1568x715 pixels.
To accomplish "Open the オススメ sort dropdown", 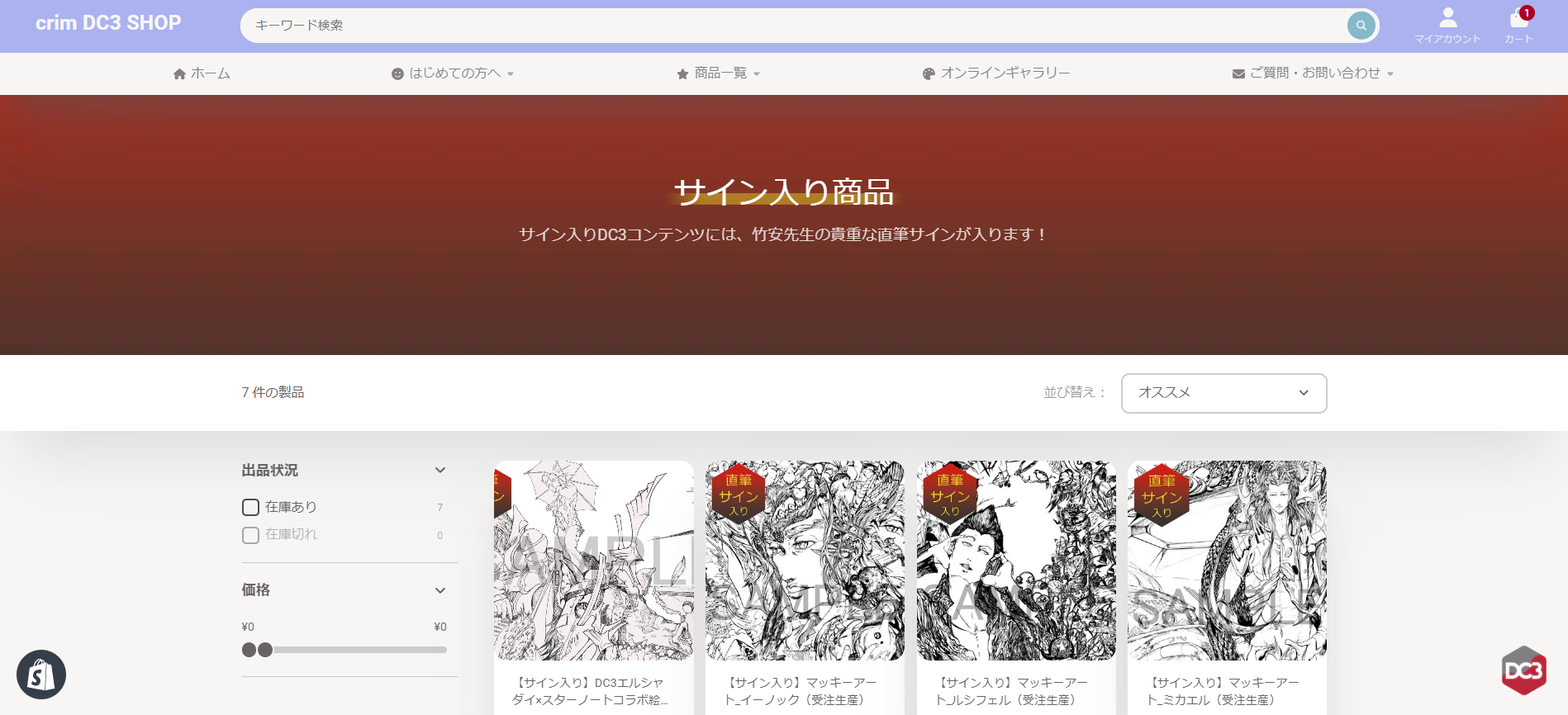I will [1224, 393].
